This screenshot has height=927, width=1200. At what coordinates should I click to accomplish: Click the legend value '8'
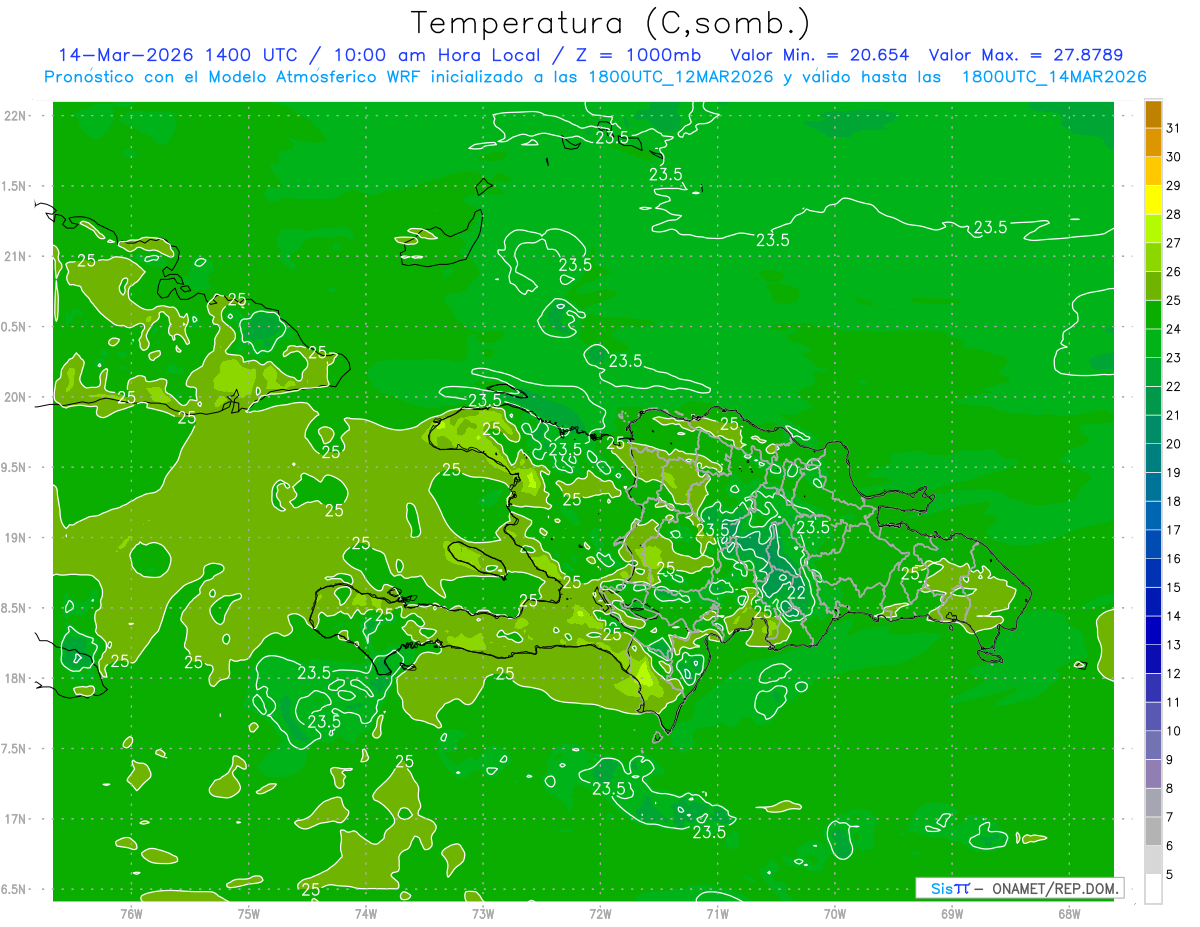[1171, 789]
